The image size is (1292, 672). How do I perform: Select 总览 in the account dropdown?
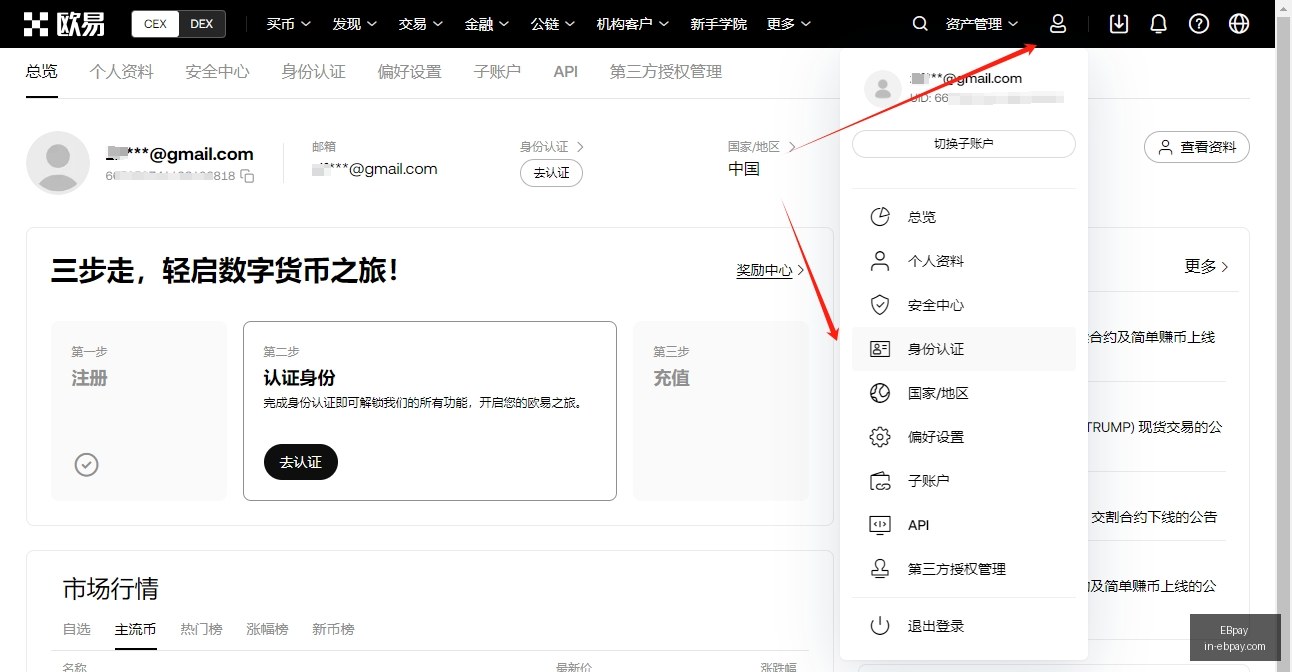(x=964, y=217)
